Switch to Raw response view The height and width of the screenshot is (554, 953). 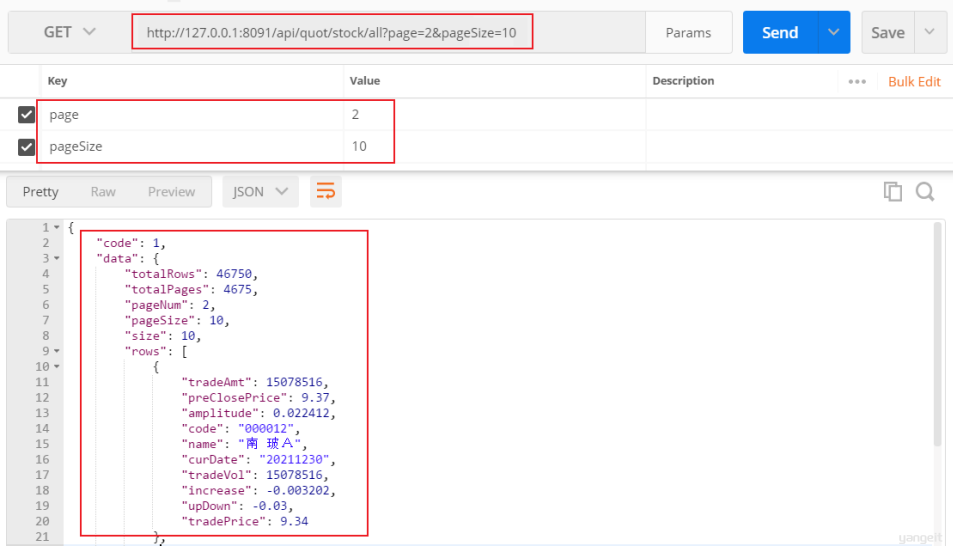click(103, 192)
